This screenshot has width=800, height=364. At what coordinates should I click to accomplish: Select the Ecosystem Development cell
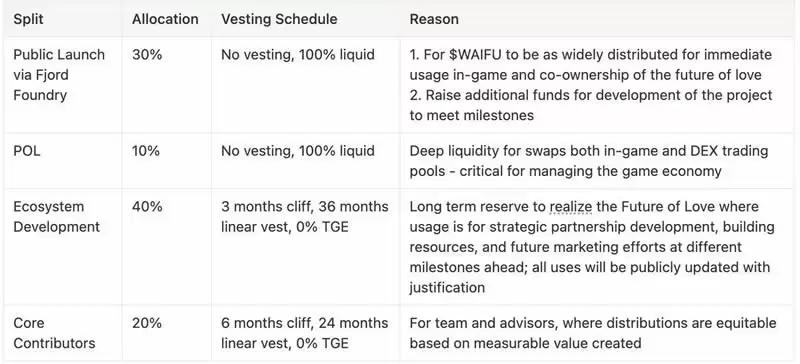(x=57, y=217)
